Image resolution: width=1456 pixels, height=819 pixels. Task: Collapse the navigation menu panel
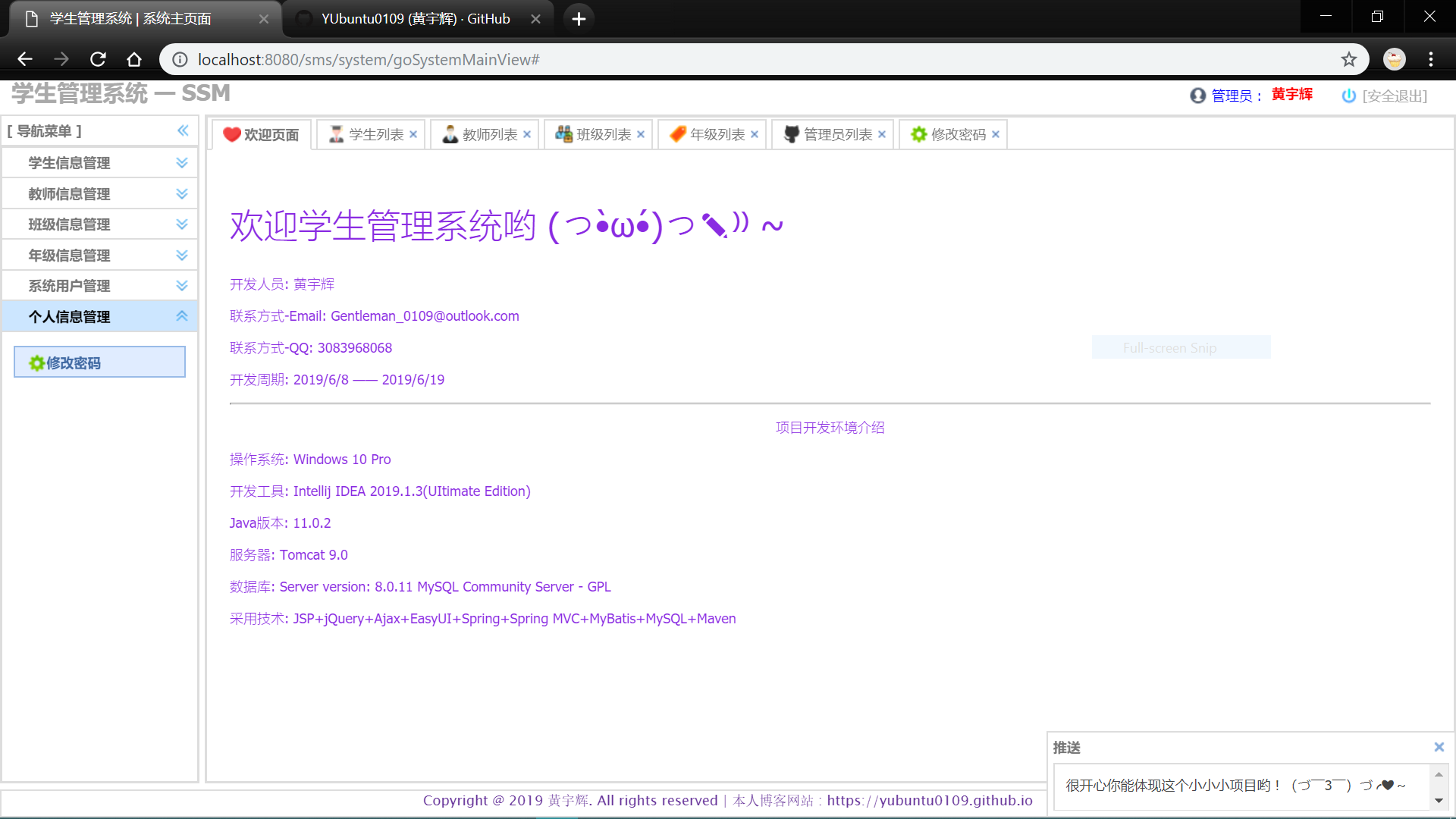183,130
